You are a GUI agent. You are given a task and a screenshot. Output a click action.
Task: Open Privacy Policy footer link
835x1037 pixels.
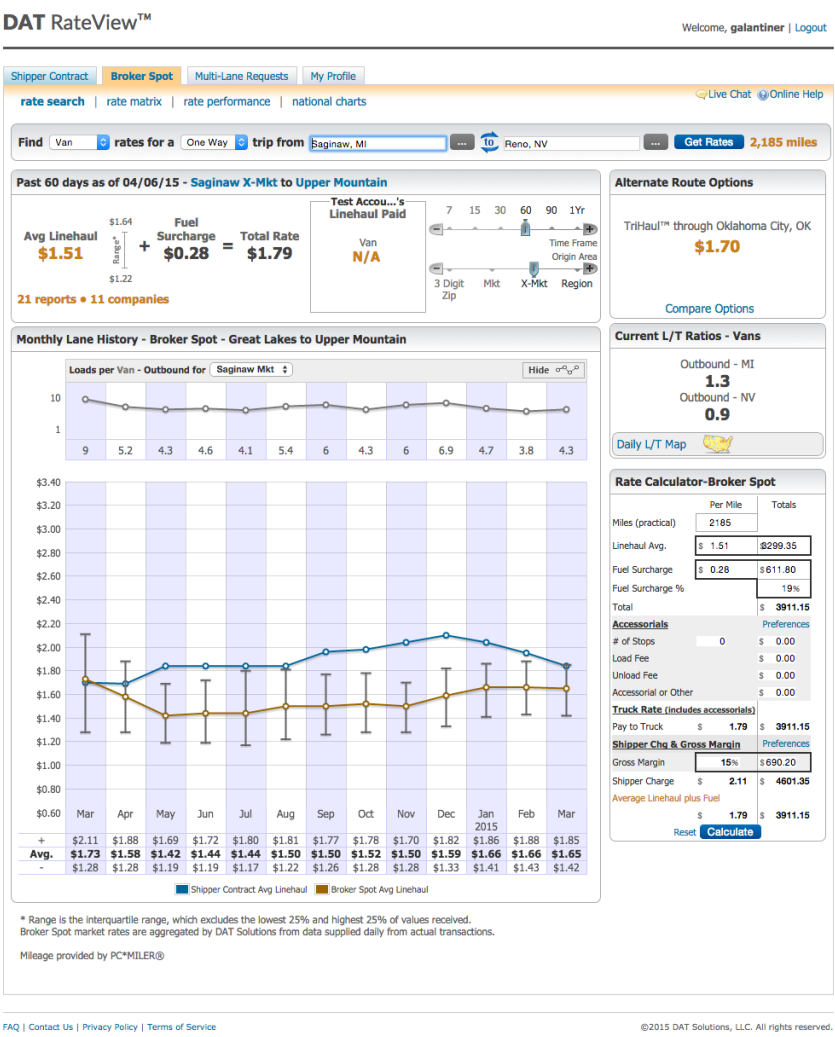click(110, 1027)
